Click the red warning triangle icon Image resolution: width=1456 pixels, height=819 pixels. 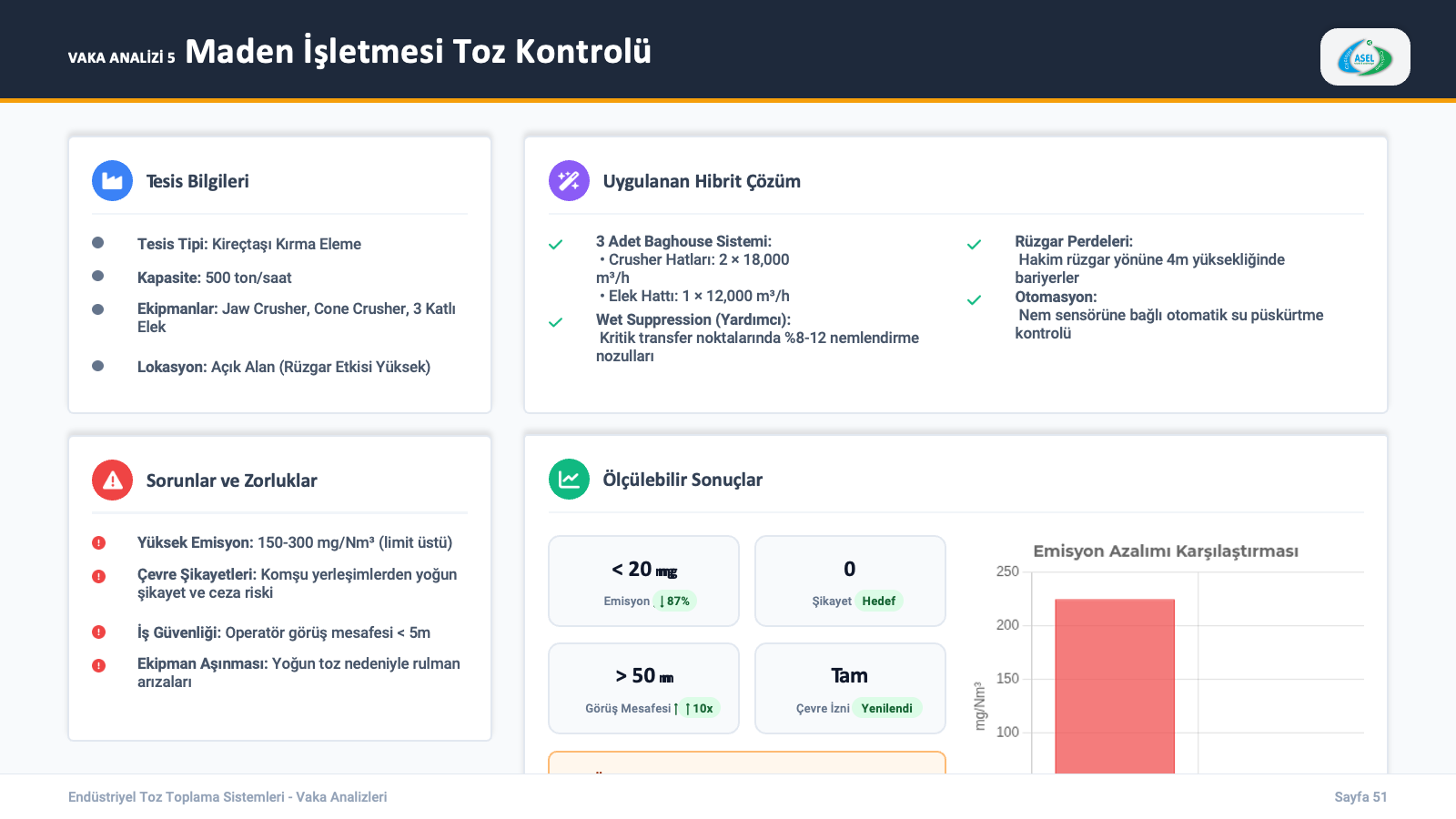click(x=113, y=480)
